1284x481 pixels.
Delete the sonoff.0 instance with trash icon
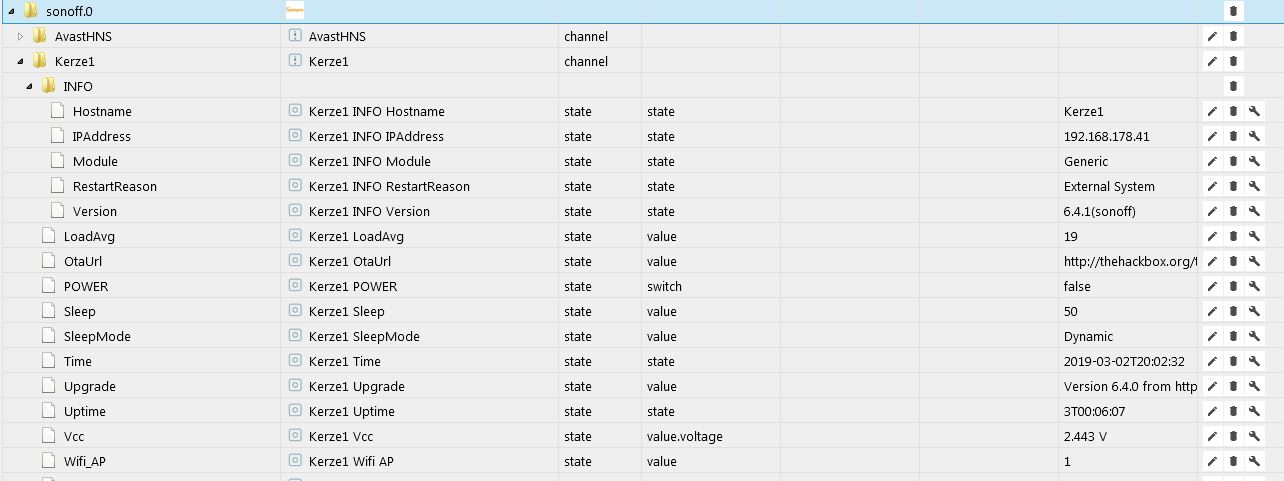1233,11
